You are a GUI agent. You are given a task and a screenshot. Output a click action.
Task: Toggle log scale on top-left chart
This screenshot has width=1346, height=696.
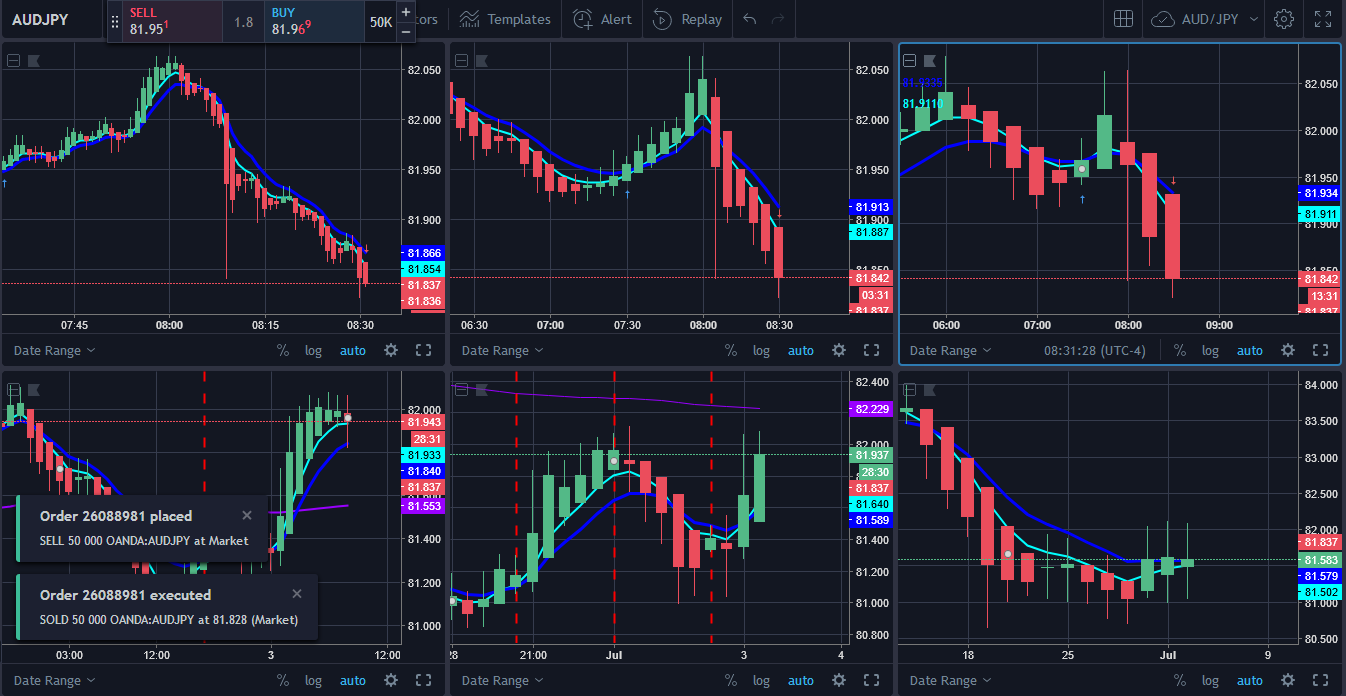(313, 350)
